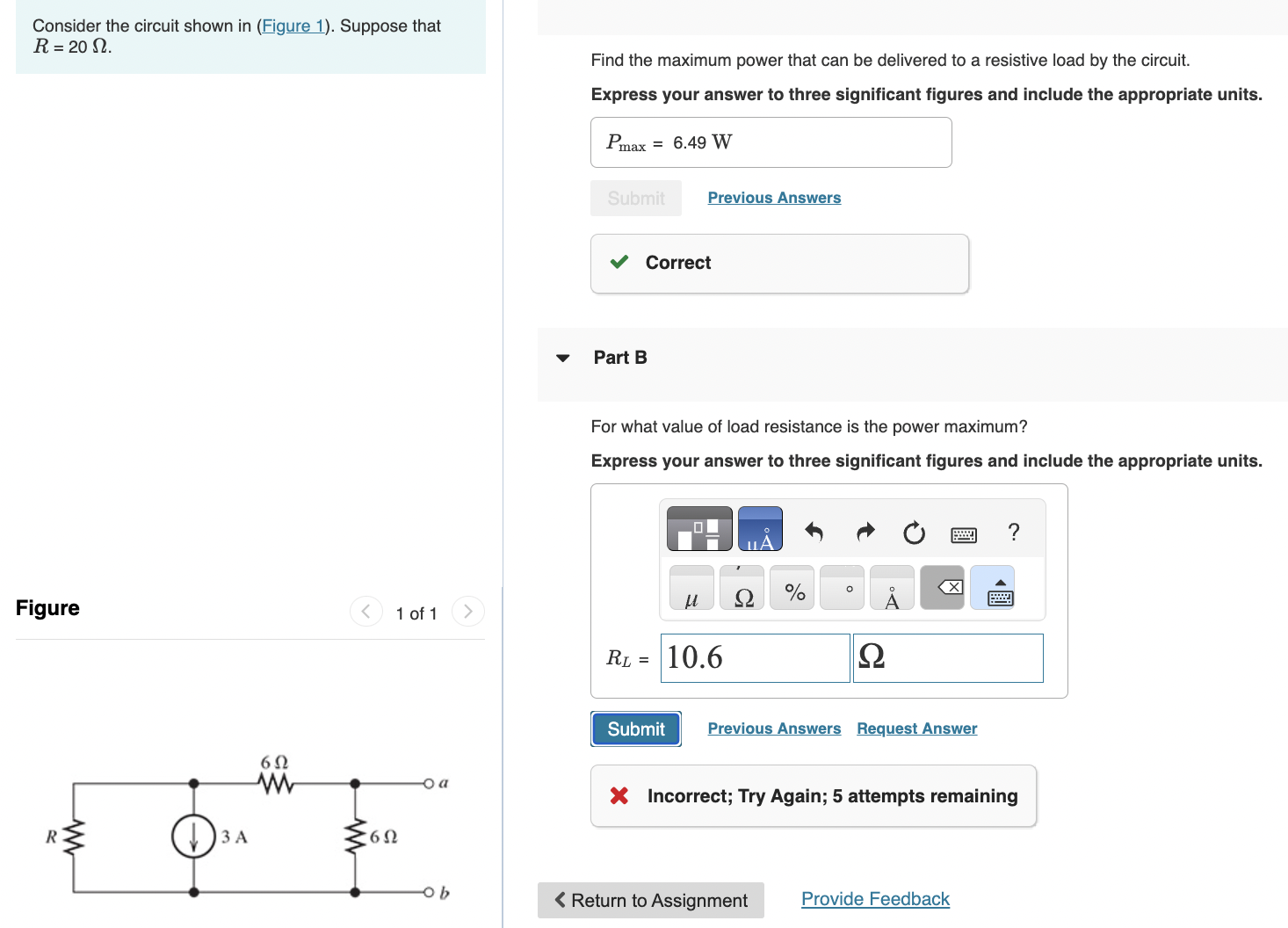Open equation editor help
1288x928 pixels.
pos(1013,532)
